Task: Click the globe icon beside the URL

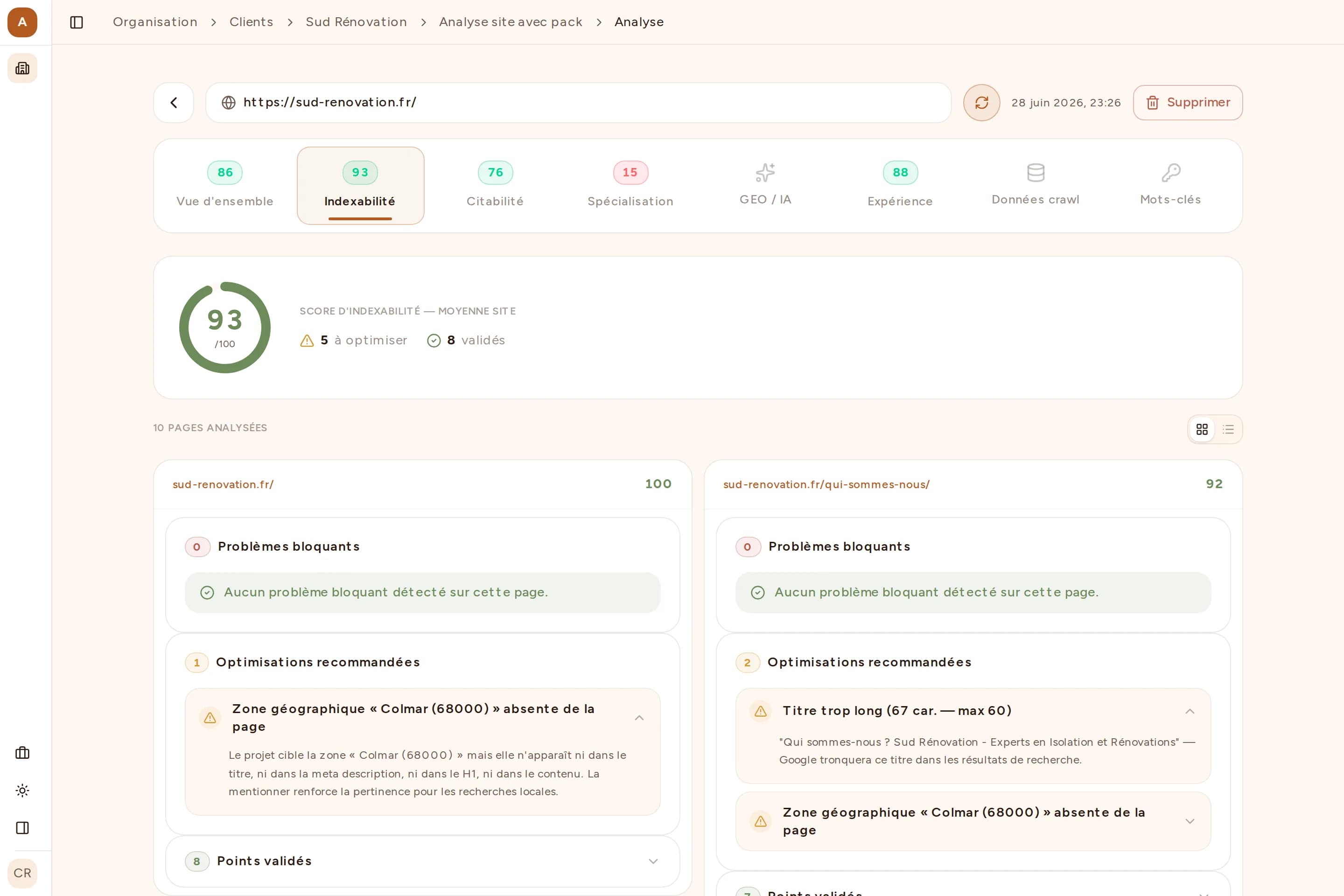Action: (229, 102)
